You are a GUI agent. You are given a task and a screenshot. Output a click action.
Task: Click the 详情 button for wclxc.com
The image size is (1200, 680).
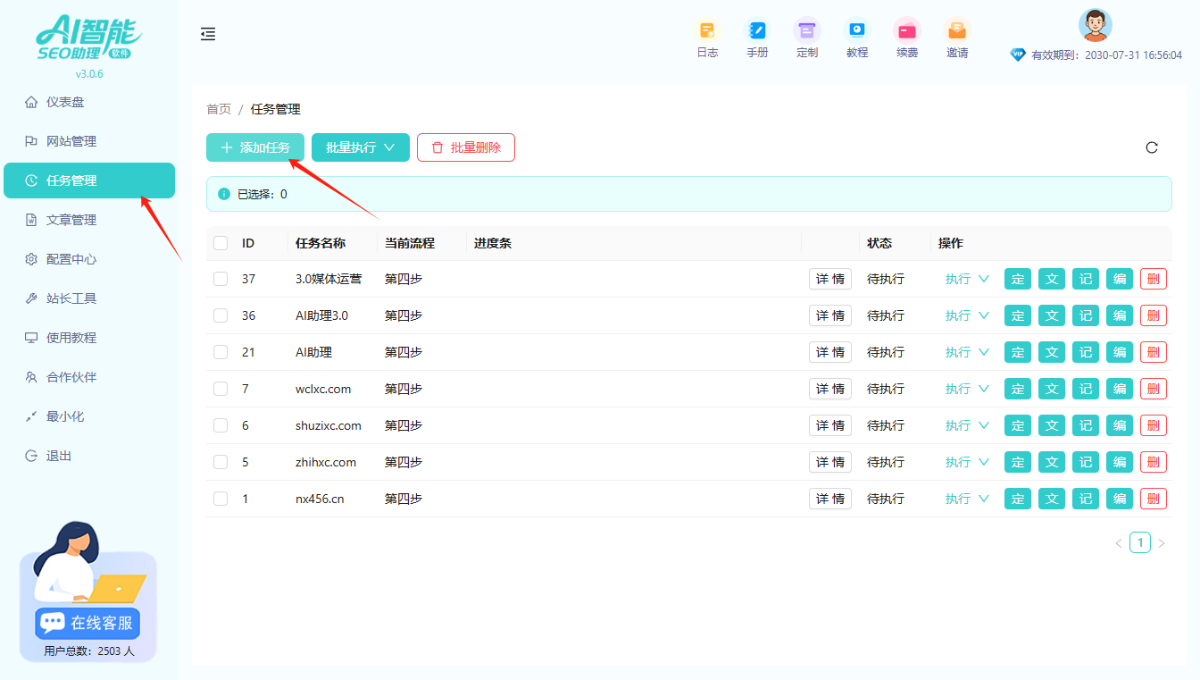tap(830, 388)
